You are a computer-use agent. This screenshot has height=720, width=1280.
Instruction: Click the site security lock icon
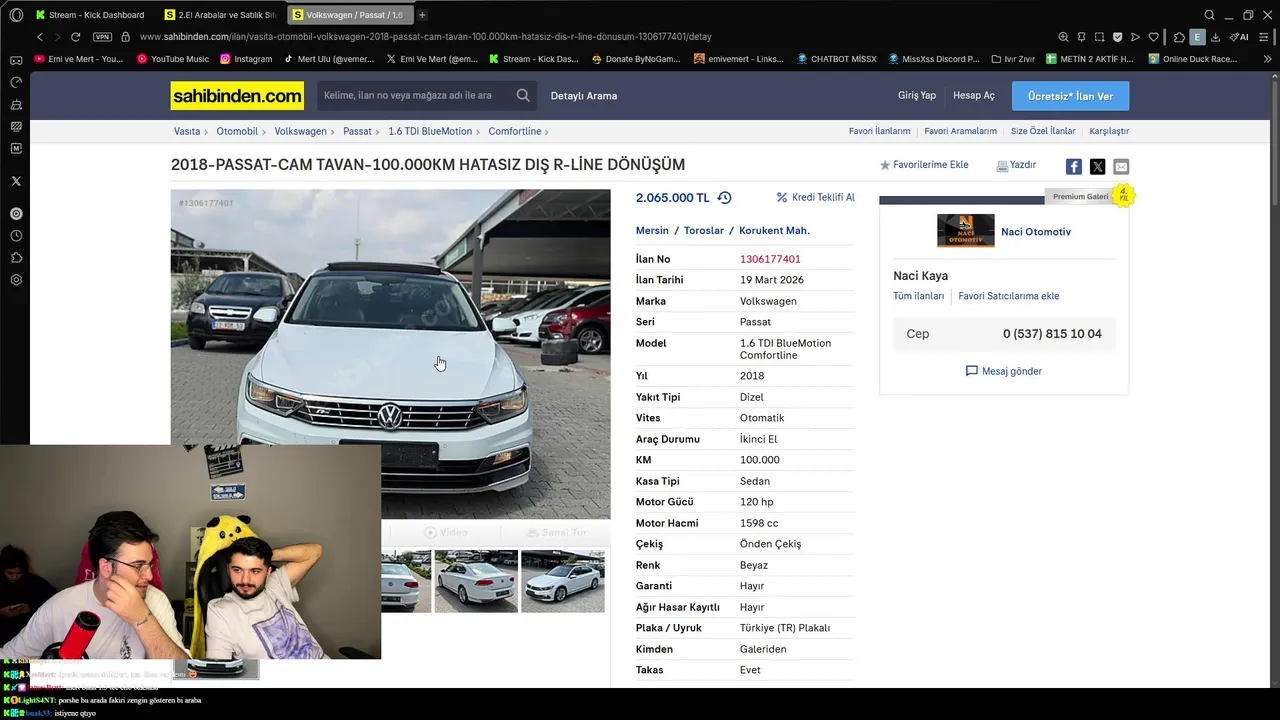(x=125, y=37)
